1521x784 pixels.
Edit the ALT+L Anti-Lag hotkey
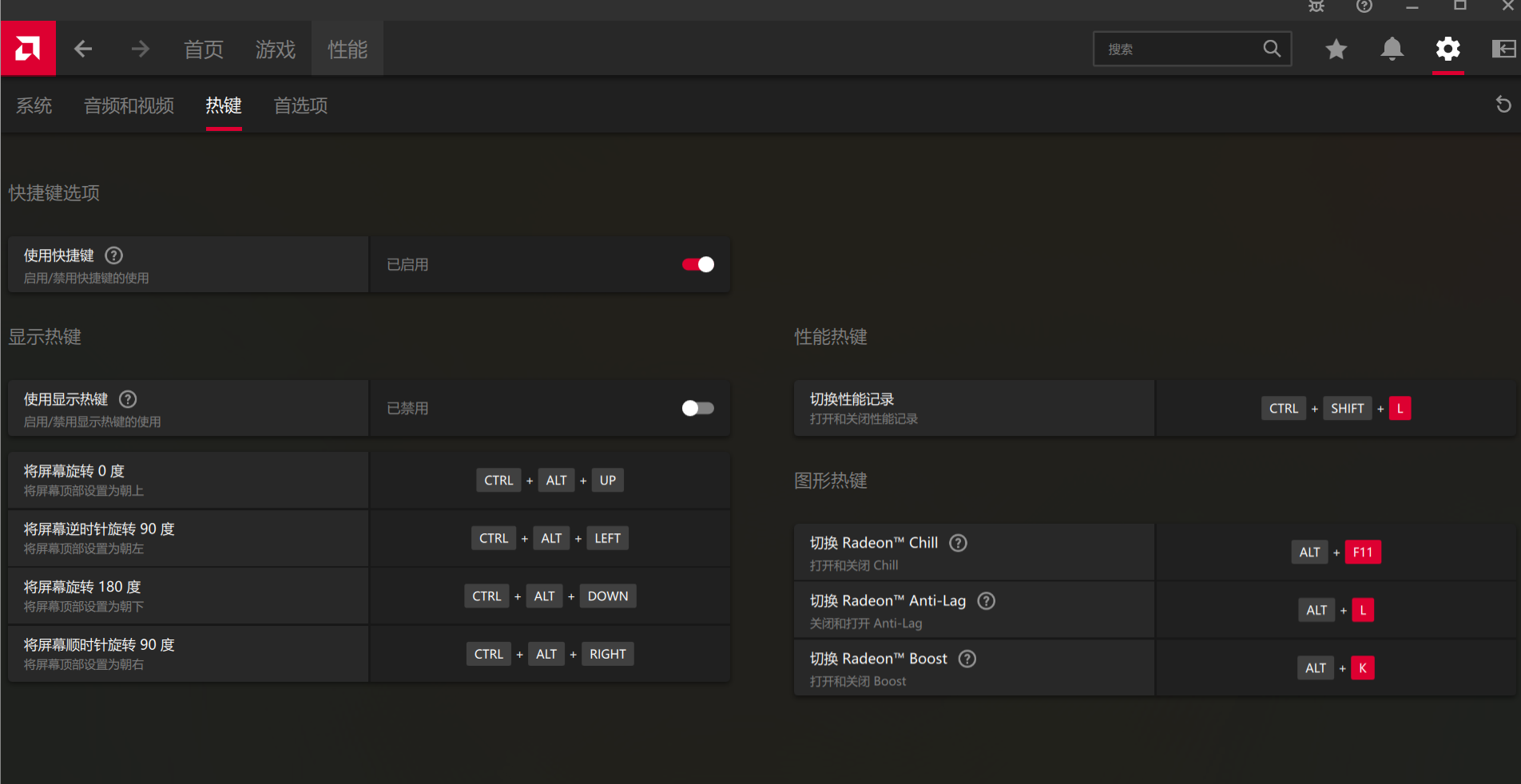point(1336,610)
